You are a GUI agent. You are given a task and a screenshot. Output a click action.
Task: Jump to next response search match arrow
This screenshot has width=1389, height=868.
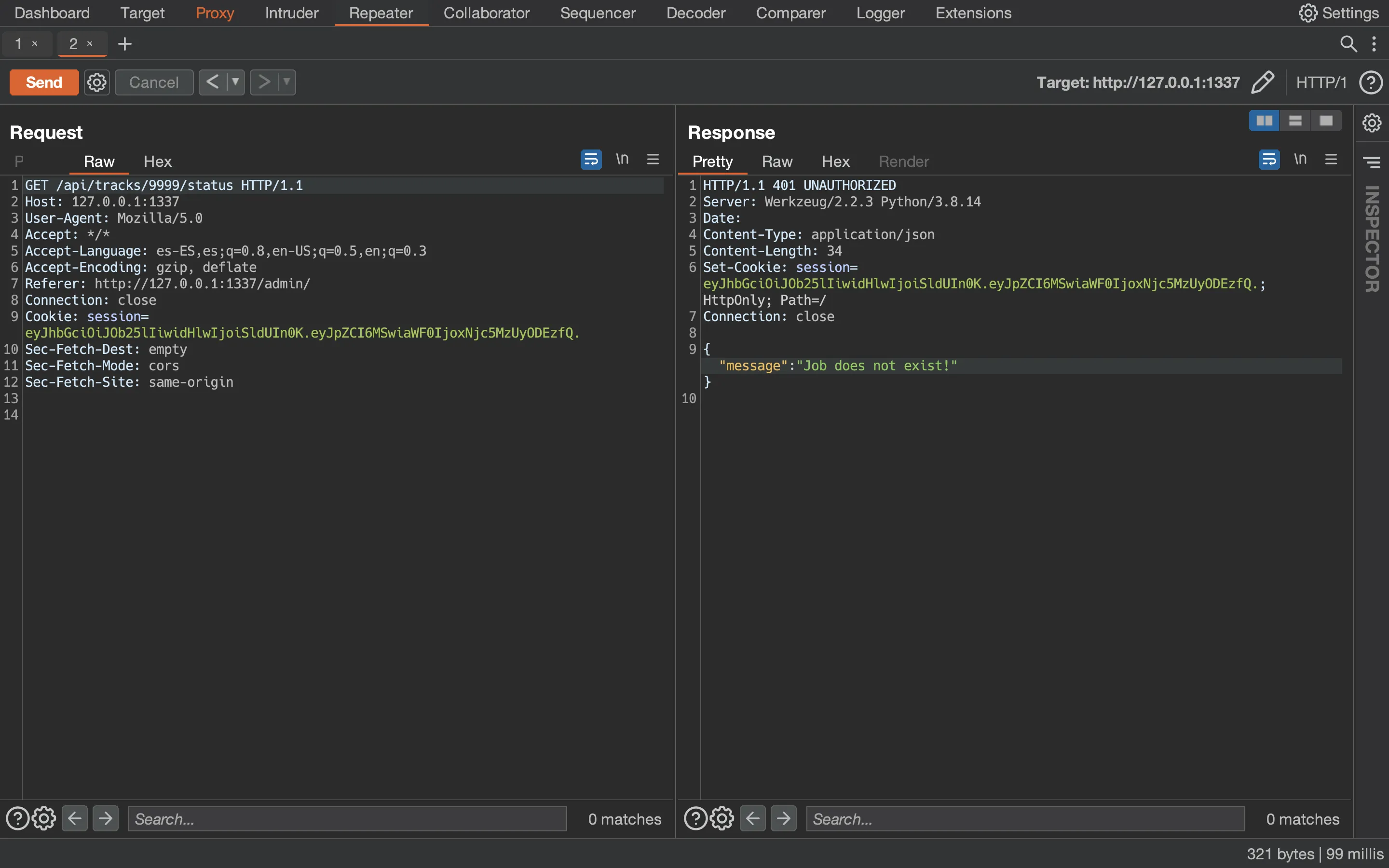click(783, 819)
